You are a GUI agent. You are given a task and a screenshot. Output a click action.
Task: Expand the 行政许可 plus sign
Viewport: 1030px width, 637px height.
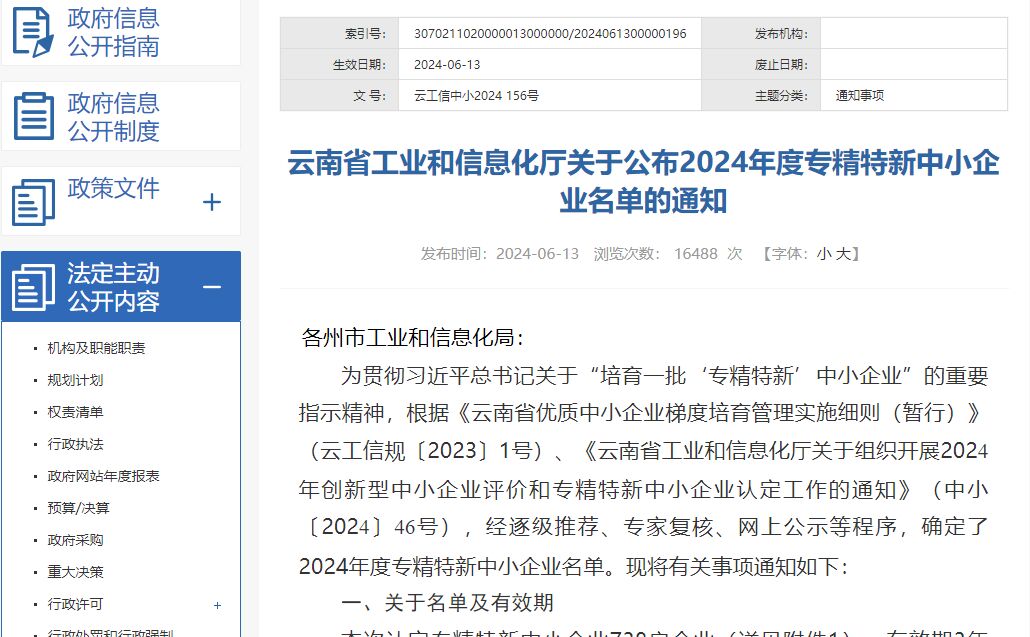tap(217, 605)
